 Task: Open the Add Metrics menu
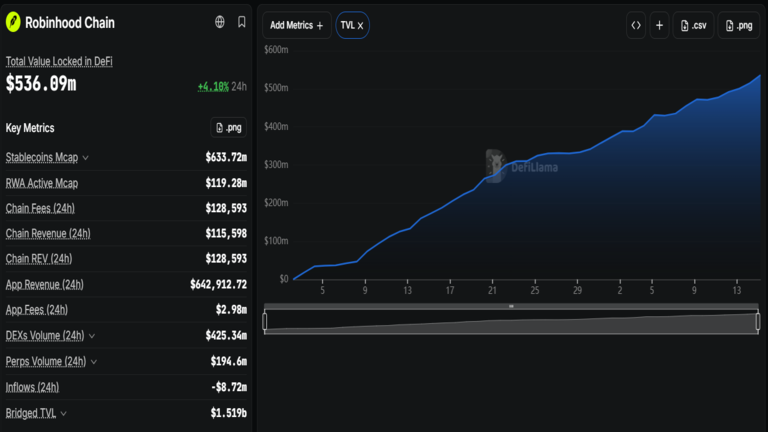tap(297, 25)
